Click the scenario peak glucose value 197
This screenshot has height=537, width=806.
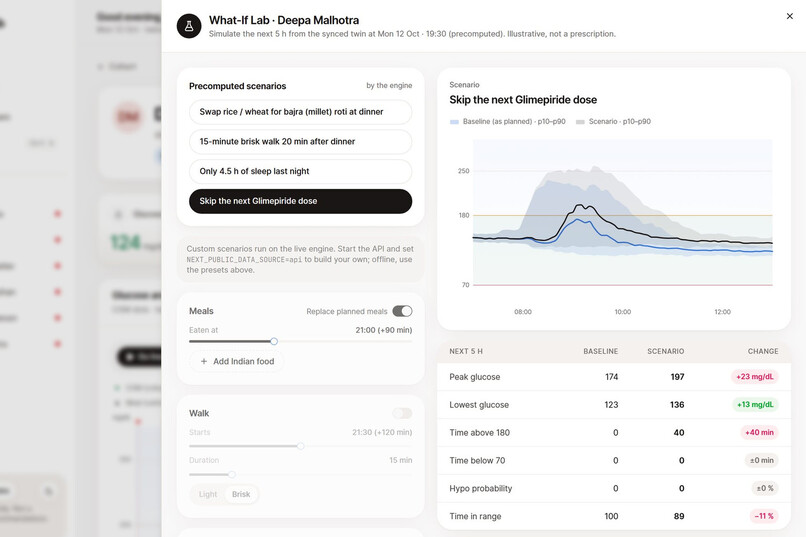(x=677, y=377)
